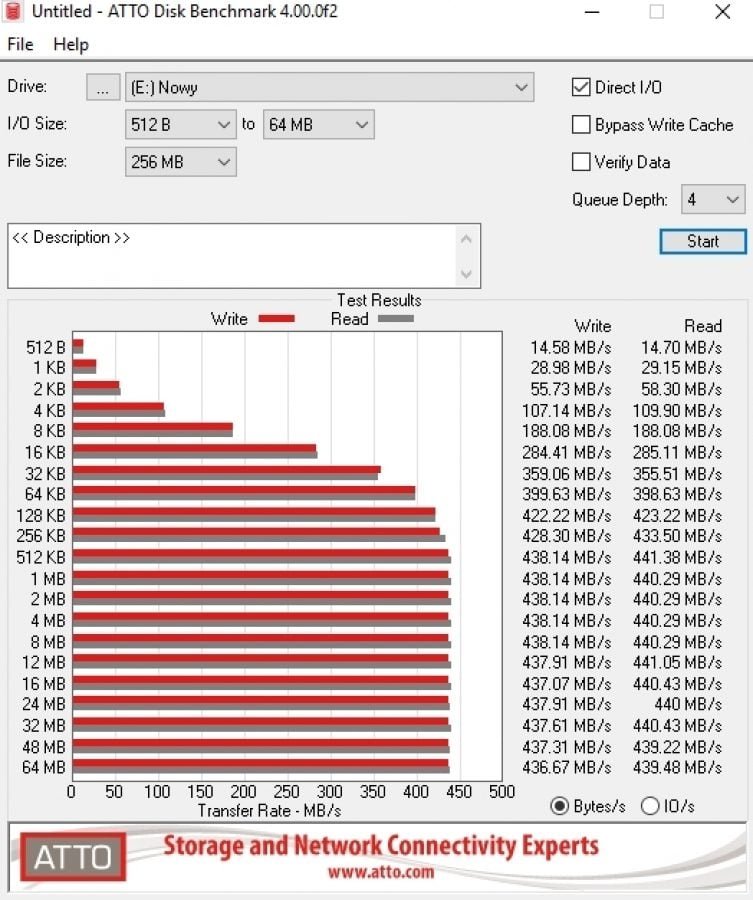Click Description scrollbar up arrow
Viewport: 753px width, 900px height.
pos(466,239)
